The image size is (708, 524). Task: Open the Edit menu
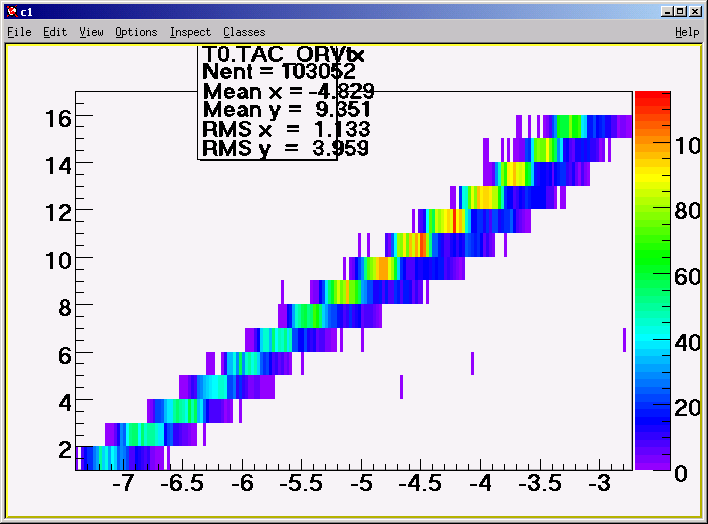click(55, 32)
